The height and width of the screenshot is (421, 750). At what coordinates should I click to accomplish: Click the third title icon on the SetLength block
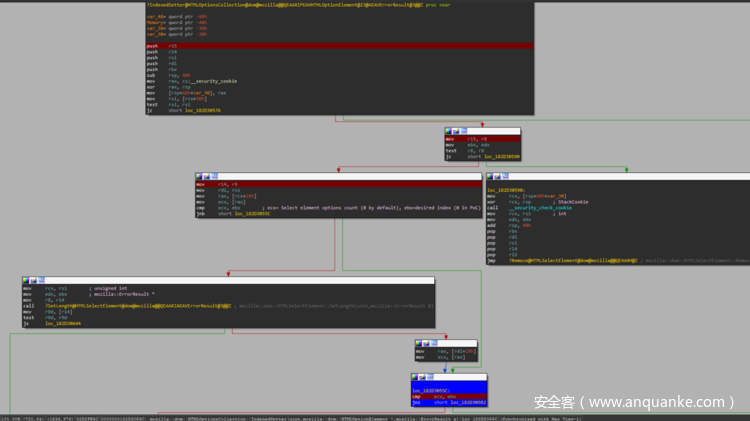[41, 280]
